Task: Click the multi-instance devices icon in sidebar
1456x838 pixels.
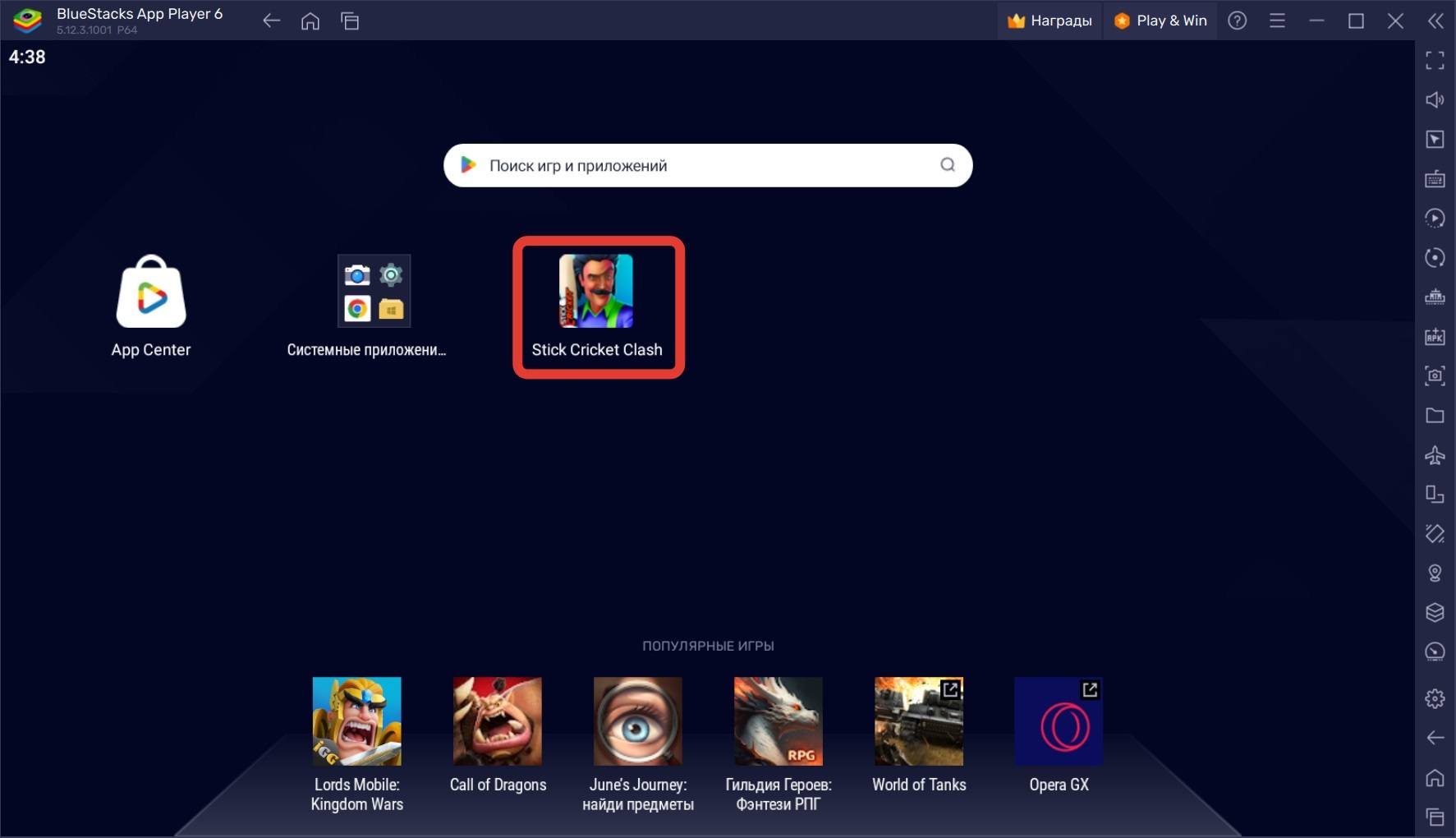Action: click(x=1435, y=494)
